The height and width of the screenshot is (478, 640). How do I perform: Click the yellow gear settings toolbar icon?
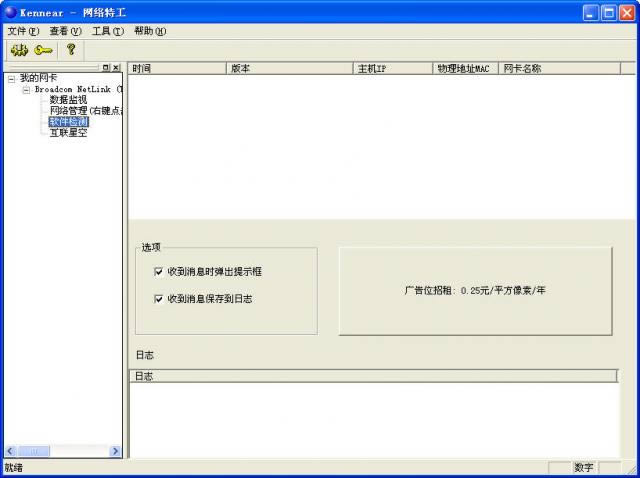[x=19, y=50]
